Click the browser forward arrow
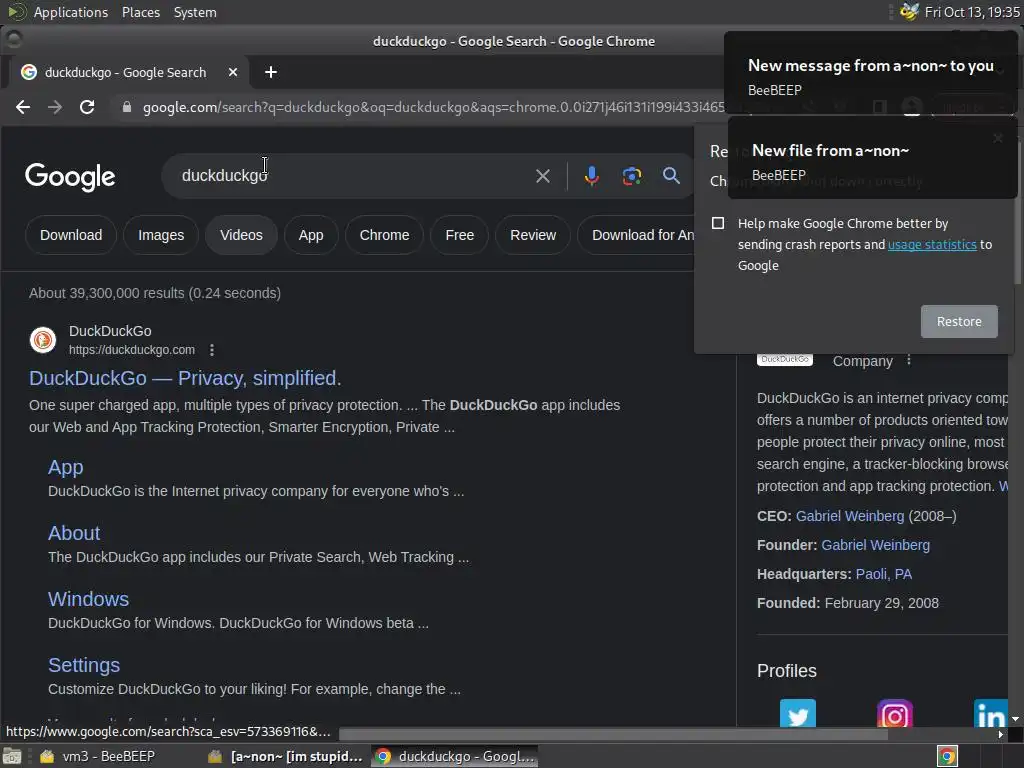Viewport: 1024px width, 768px height. pos(55,107)
